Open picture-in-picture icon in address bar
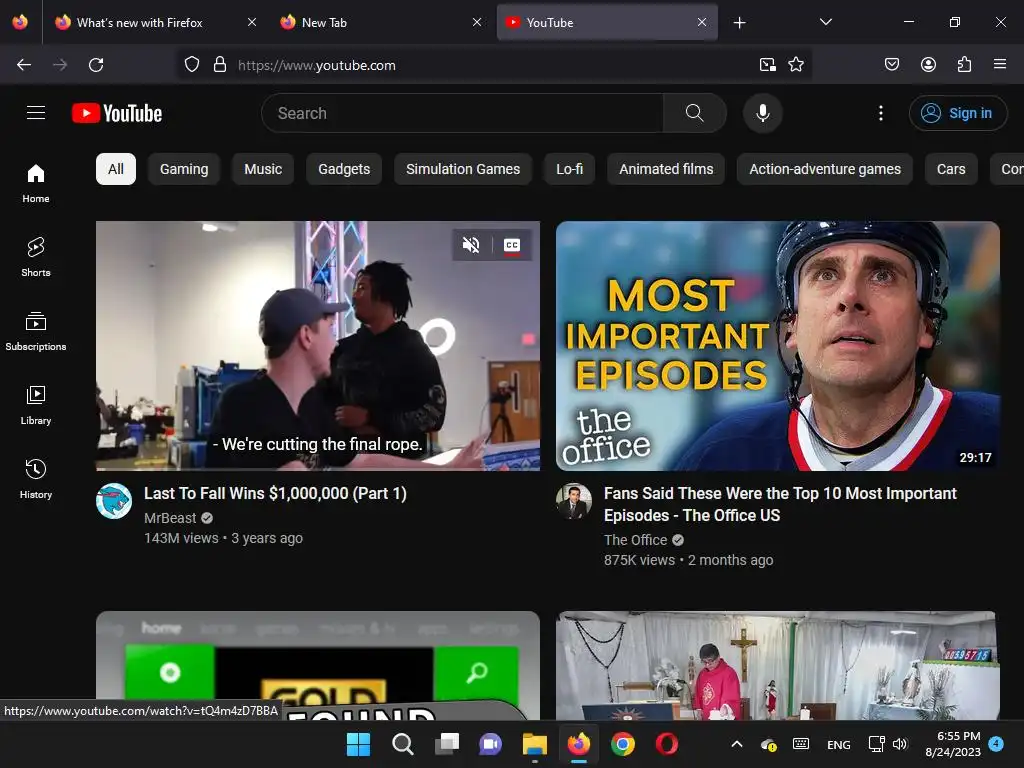 pos(767,65)
